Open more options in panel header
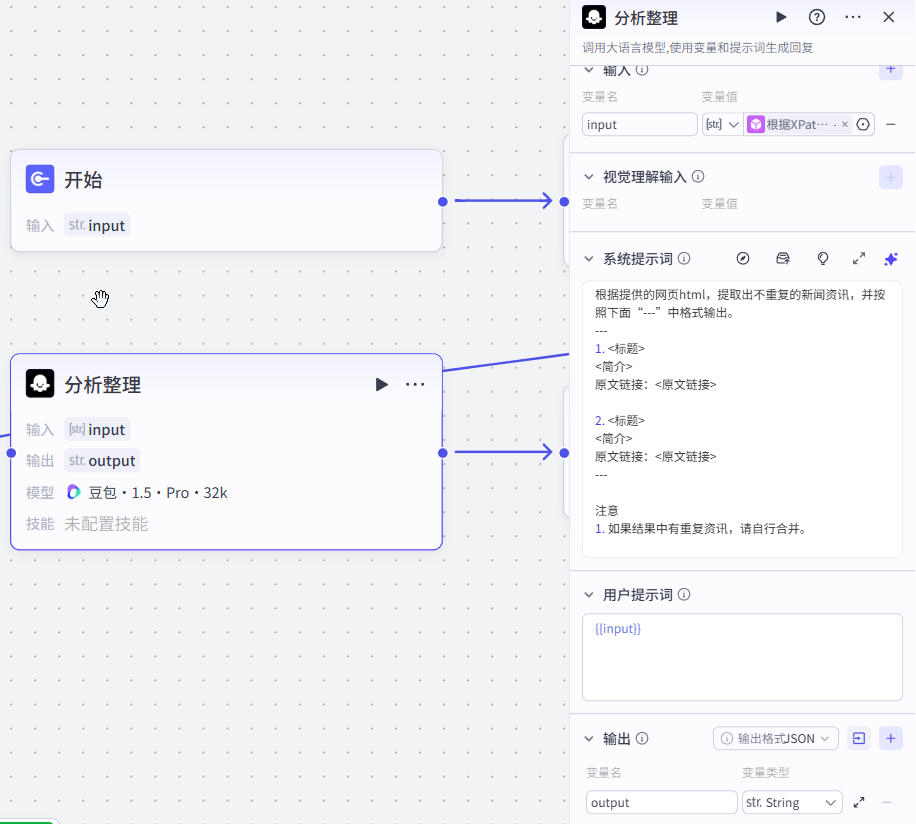The image size is (916, 824). (x=853, y=18)
